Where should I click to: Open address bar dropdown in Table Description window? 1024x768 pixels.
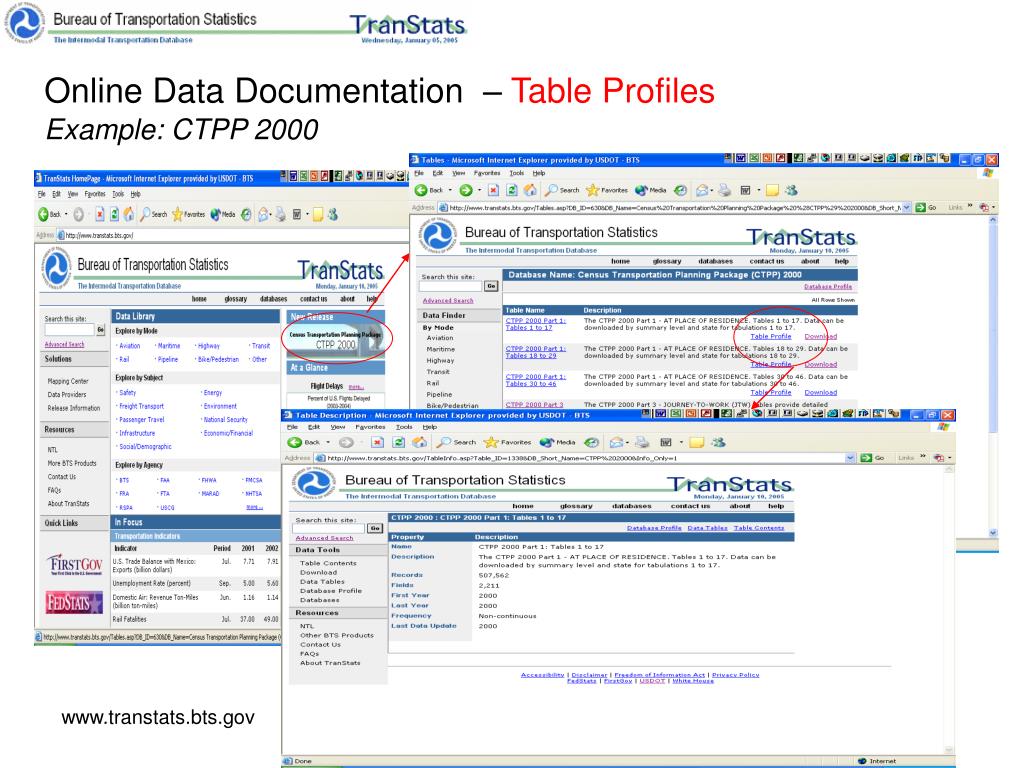(x=850, y=458)
